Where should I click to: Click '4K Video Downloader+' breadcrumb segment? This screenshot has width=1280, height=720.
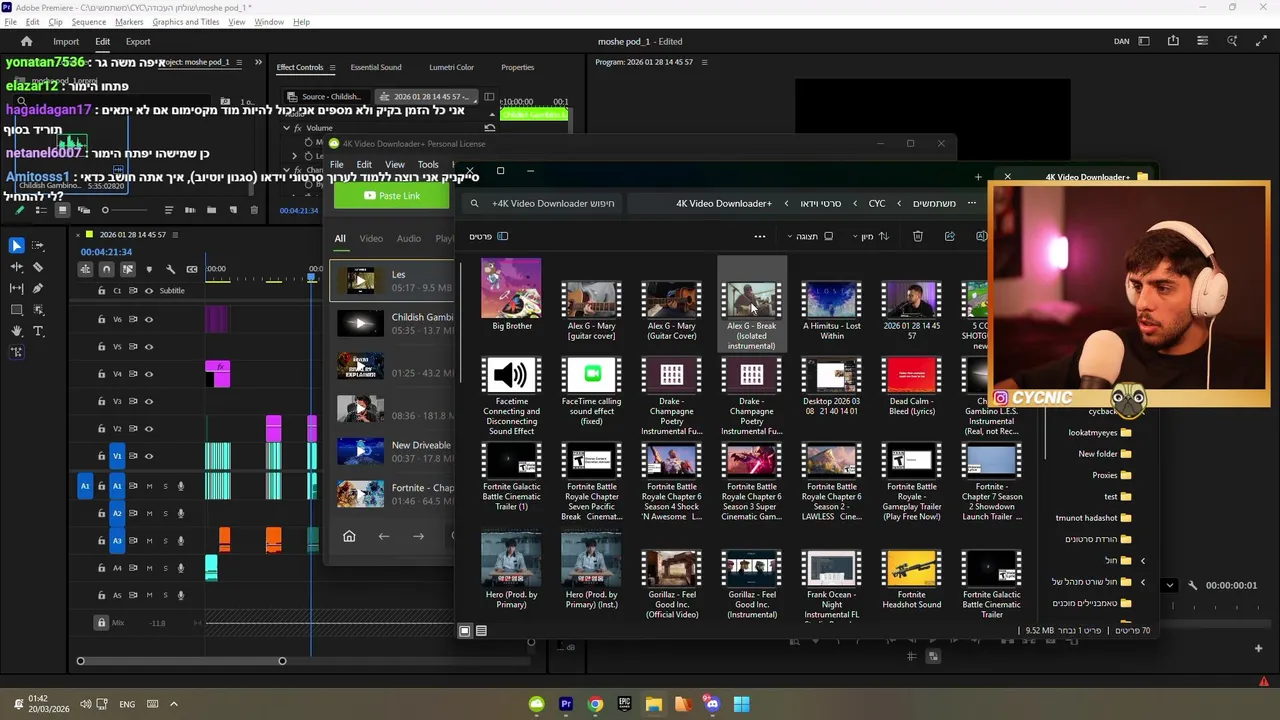(724, 203)
